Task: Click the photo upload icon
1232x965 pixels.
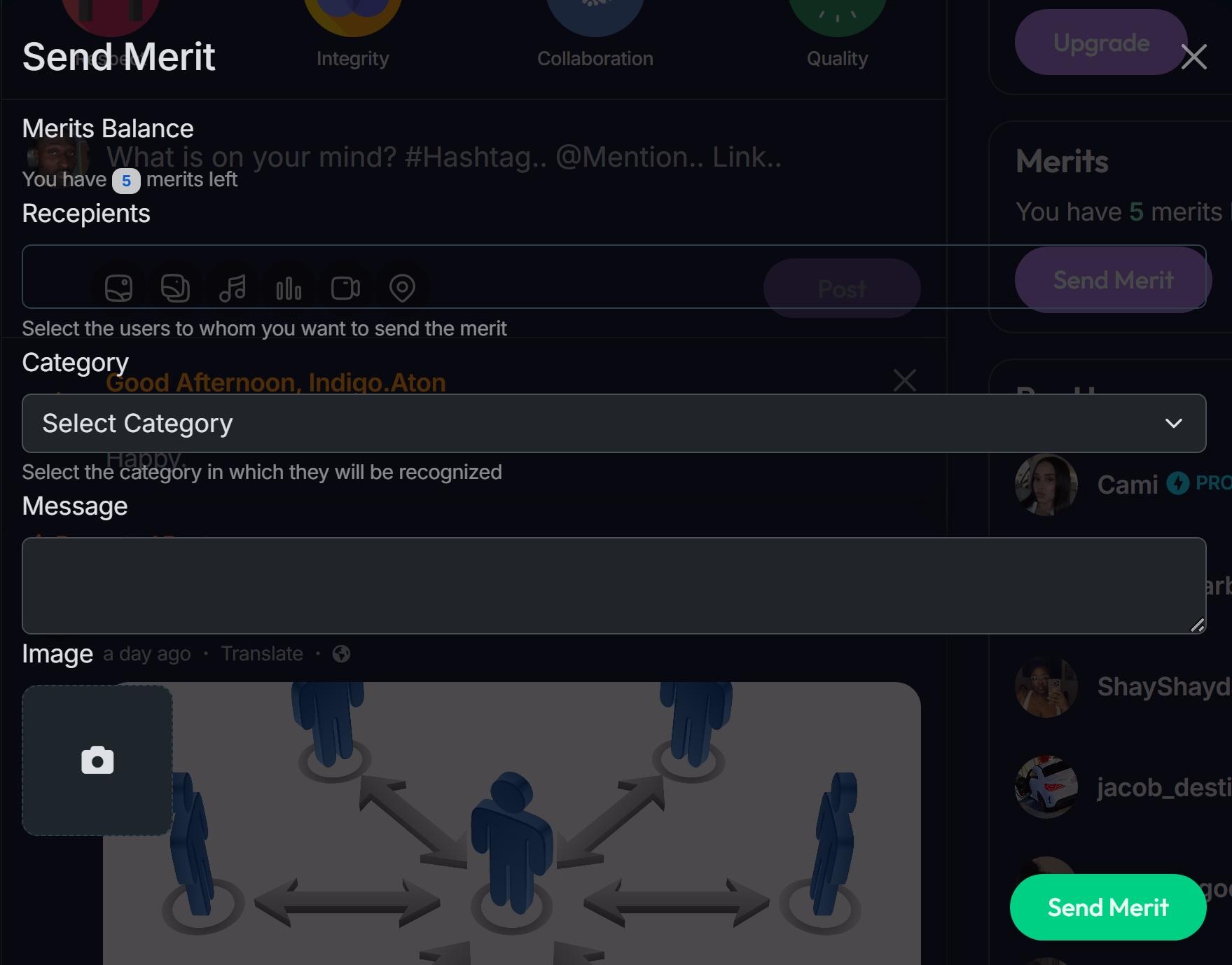Action: pyautogui.click(x=118, y=288)
